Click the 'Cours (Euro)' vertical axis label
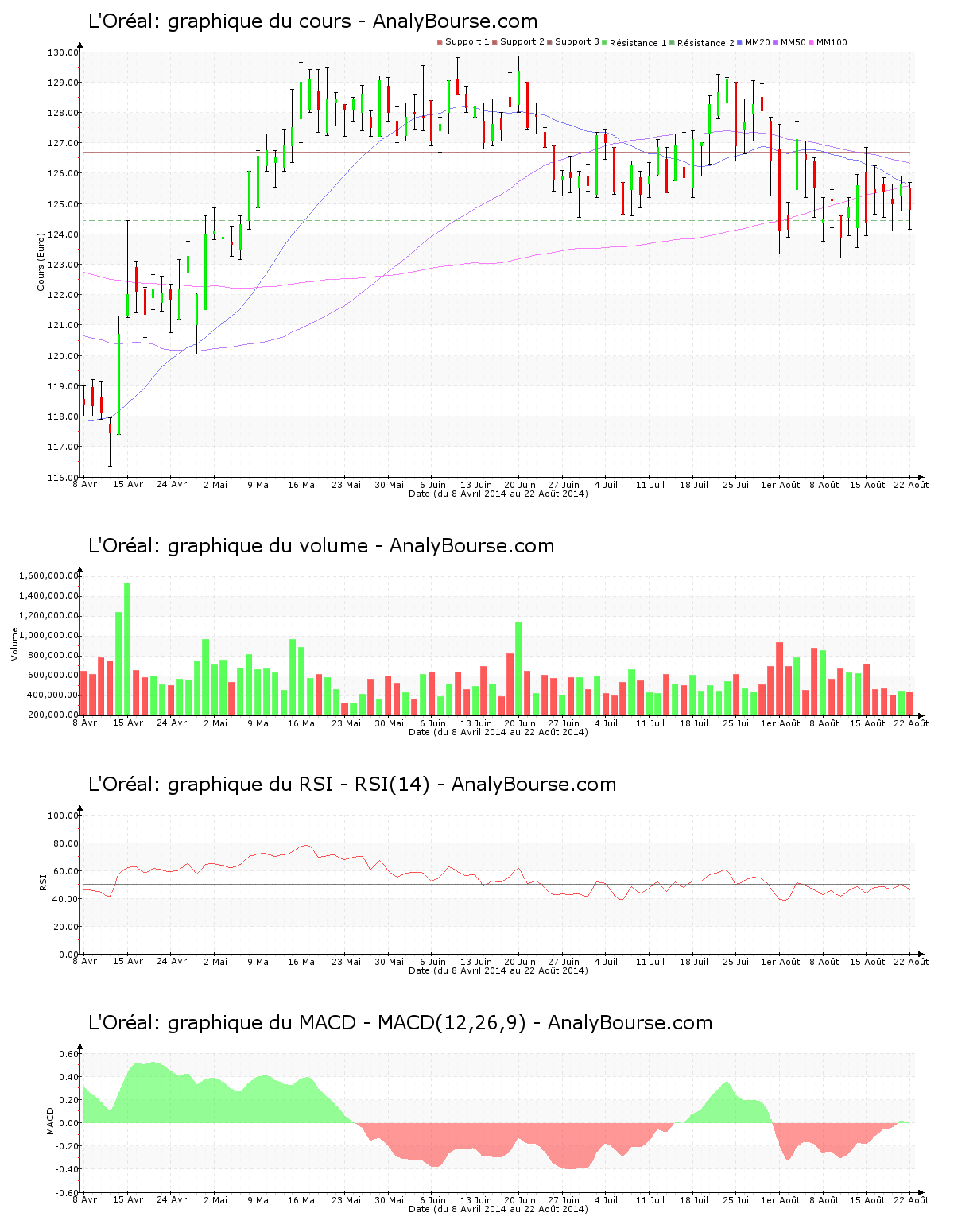 point(41,262)
